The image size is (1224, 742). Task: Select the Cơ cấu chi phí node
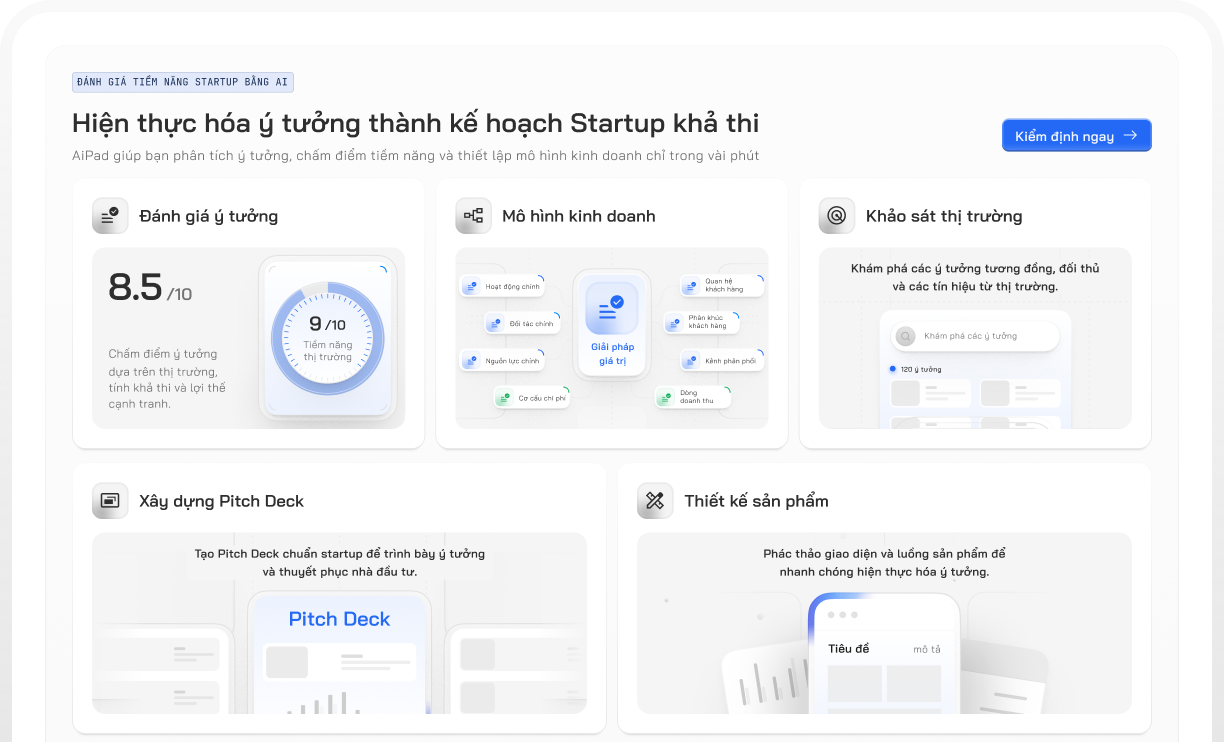coord(532,397)
